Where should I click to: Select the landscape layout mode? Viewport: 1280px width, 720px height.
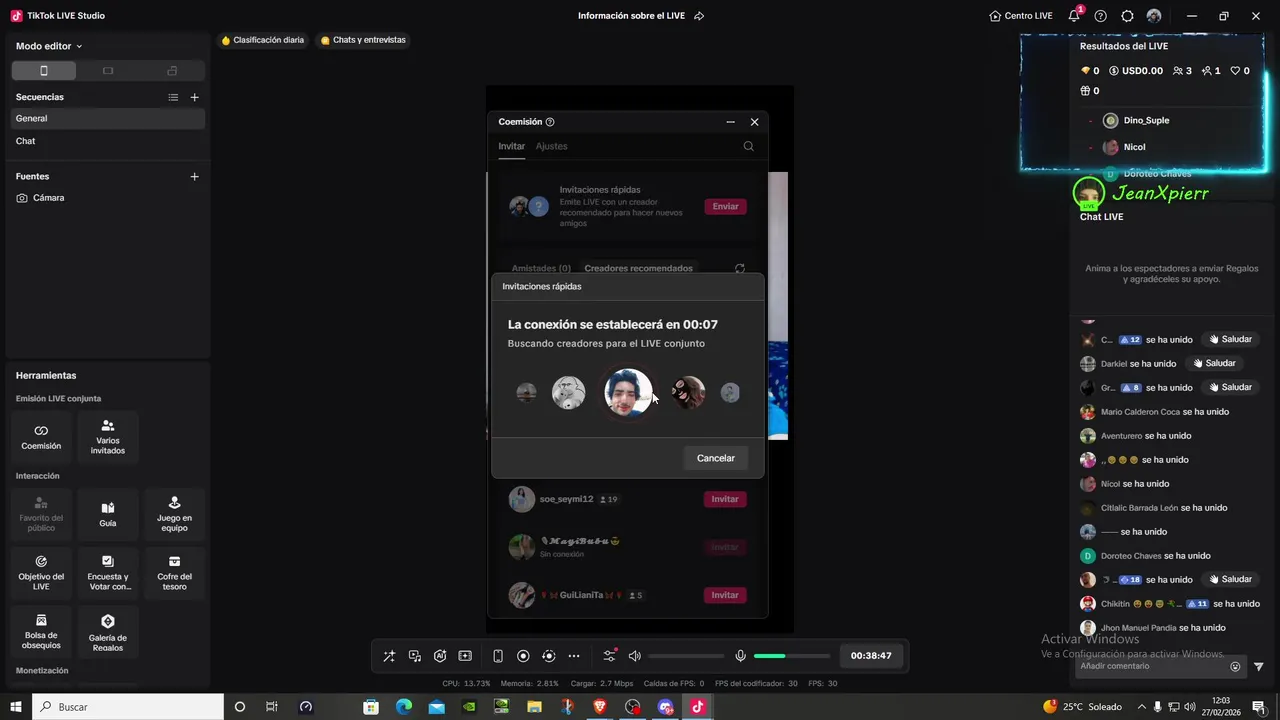coord(108,71)
